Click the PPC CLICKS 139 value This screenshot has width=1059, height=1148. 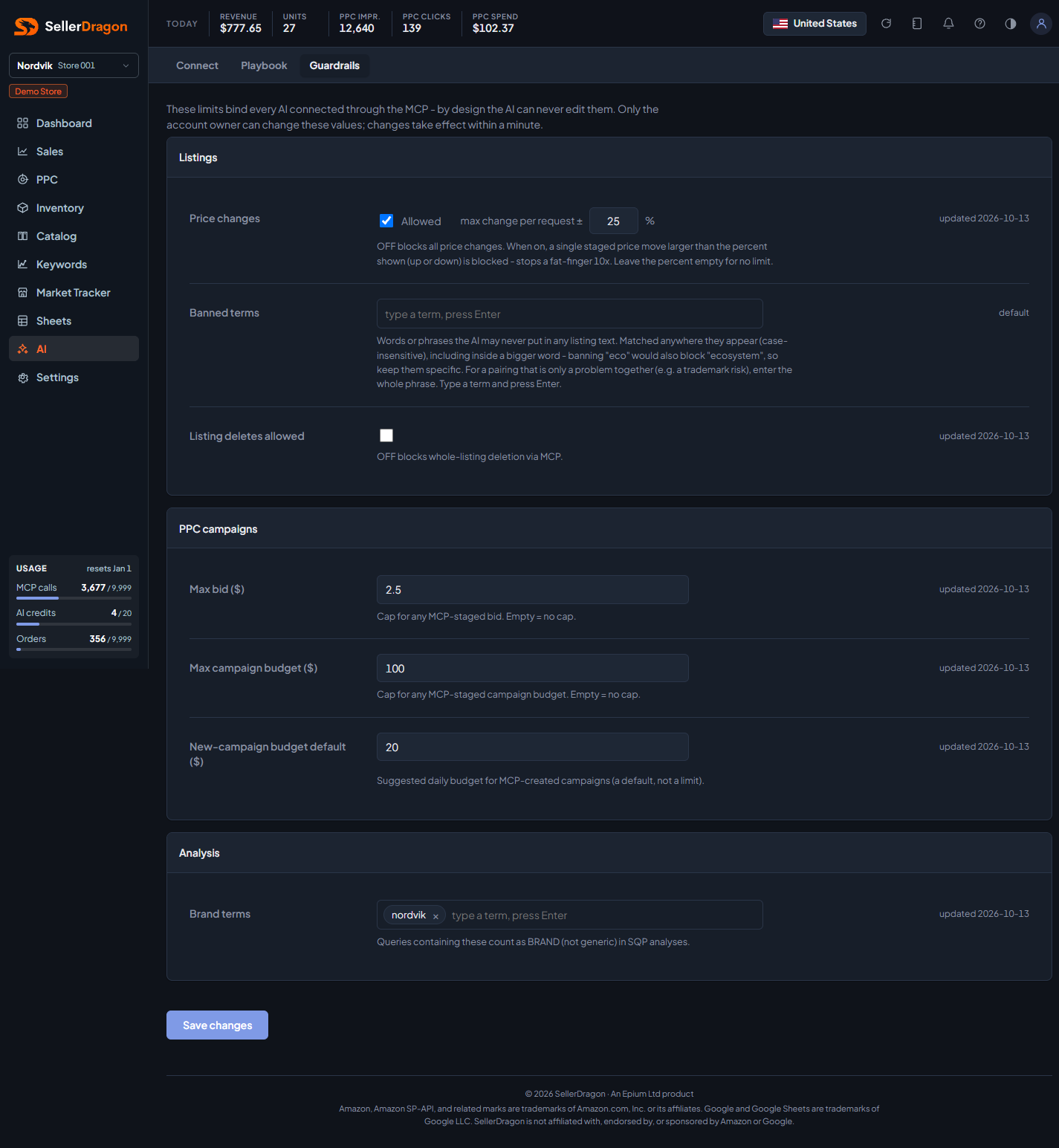[412, 28]
